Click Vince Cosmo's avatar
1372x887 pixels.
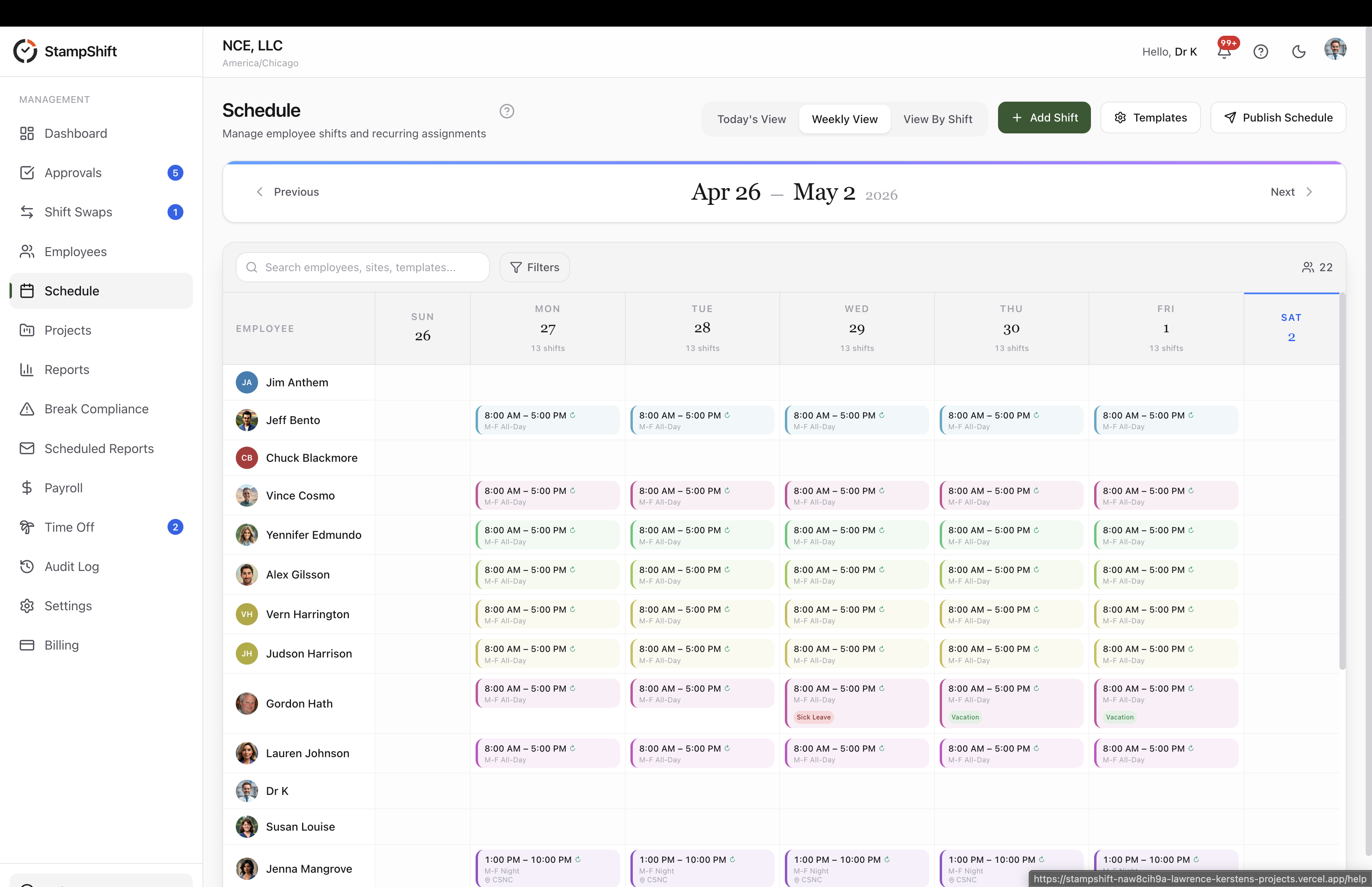click(247, 496)
